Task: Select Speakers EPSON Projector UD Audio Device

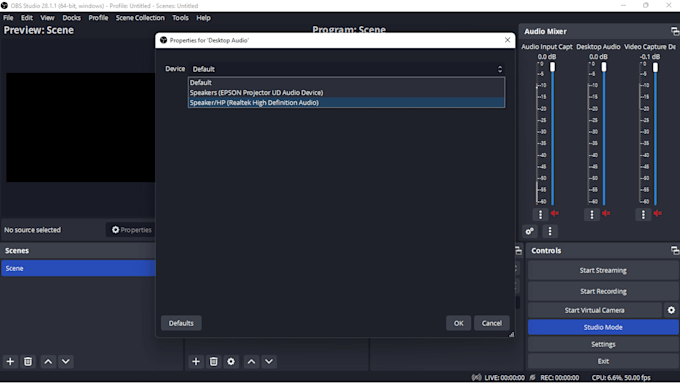Action: click(347, 92)
